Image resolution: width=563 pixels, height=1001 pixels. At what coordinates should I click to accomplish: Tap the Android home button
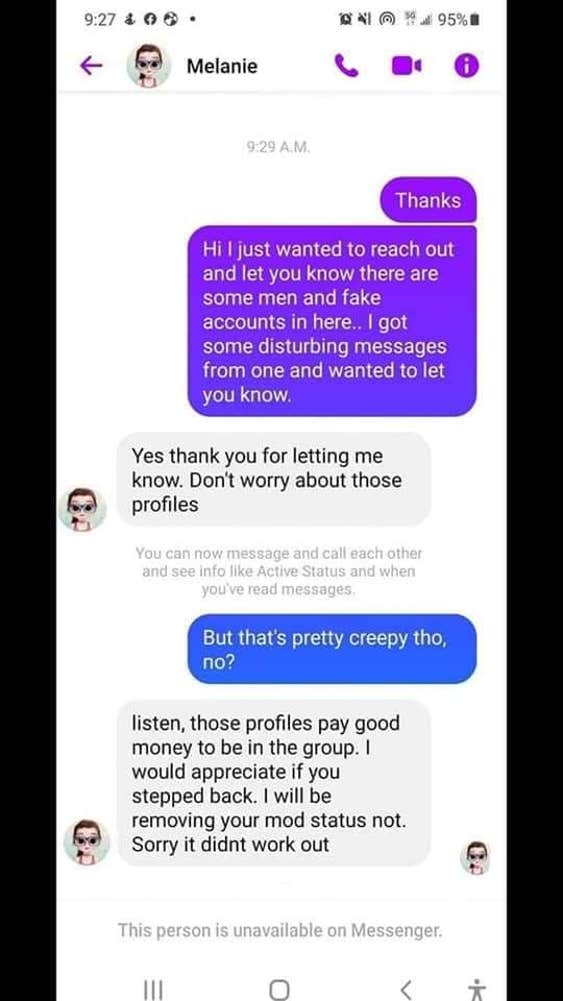279,990
